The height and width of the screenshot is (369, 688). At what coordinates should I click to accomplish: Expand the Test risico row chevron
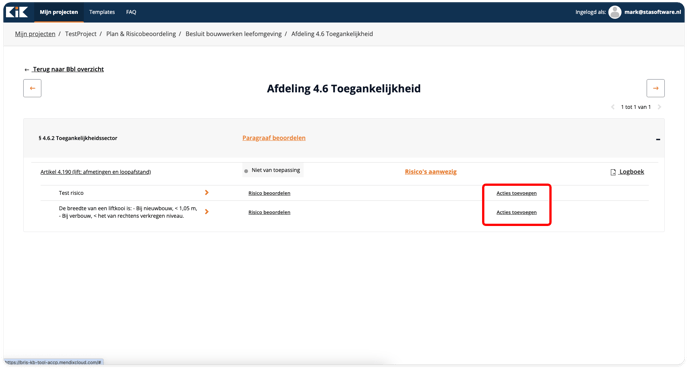pyautogui.click(x=207, y=193)
